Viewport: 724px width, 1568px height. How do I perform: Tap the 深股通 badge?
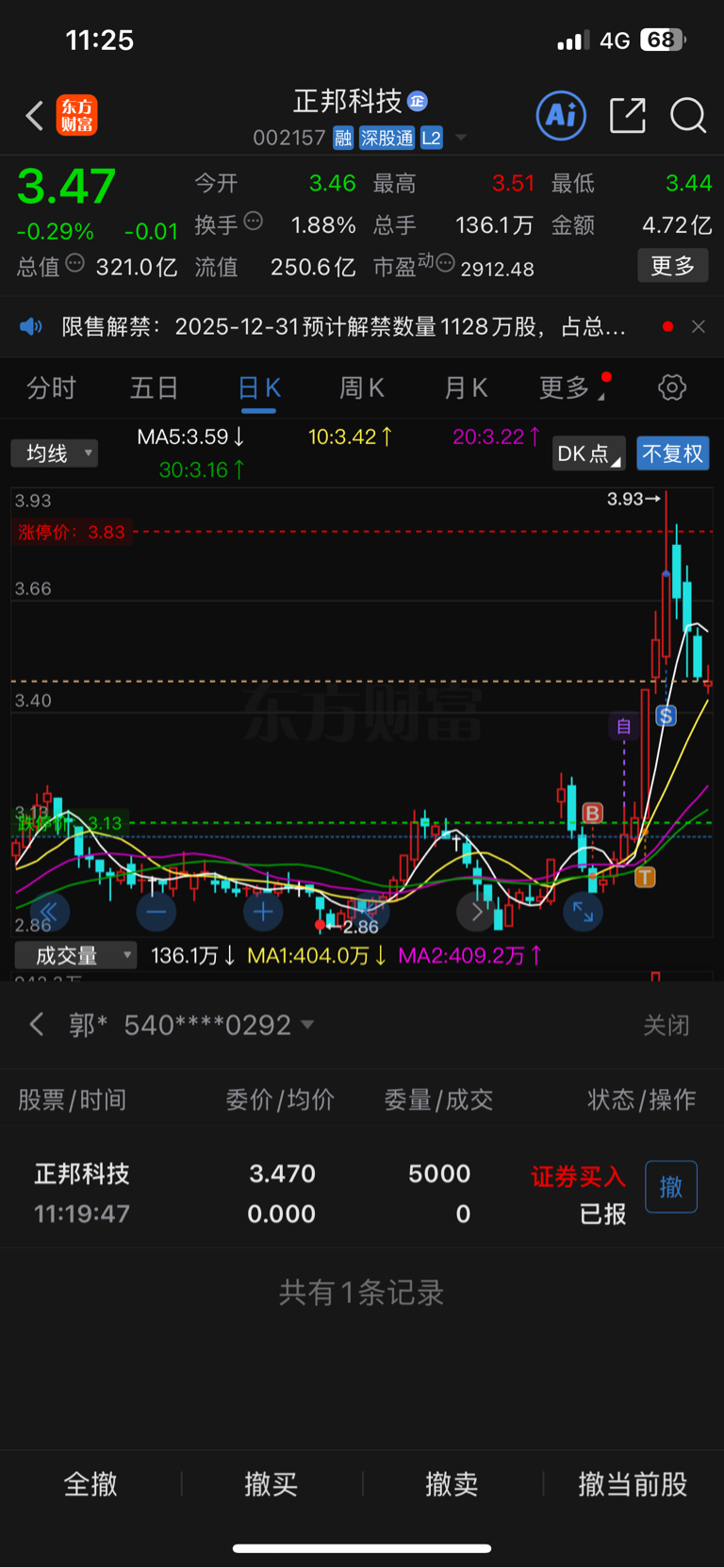point(387,139)
